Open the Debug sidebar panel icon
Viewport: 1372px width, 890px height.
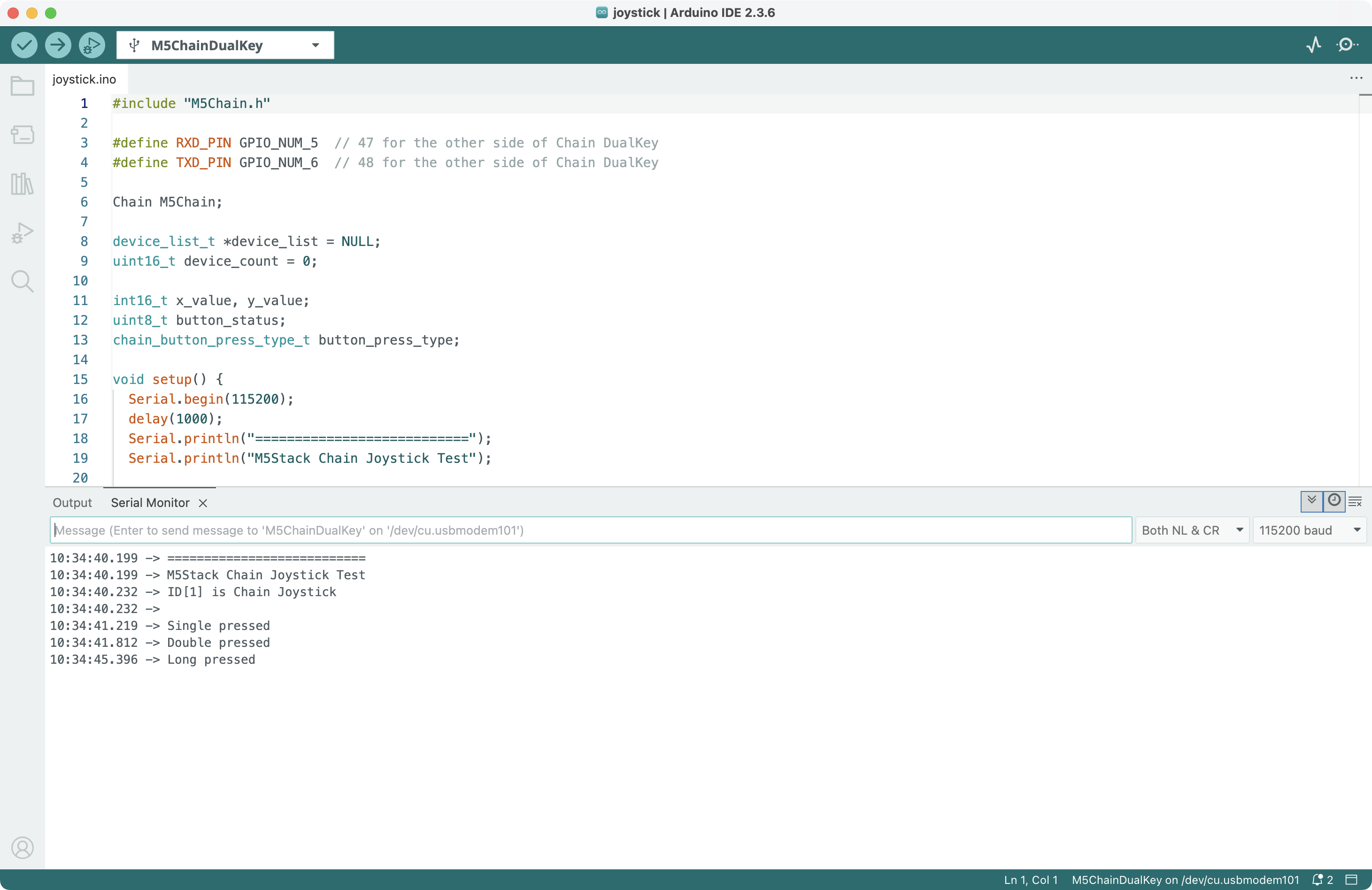click(23, 233)
